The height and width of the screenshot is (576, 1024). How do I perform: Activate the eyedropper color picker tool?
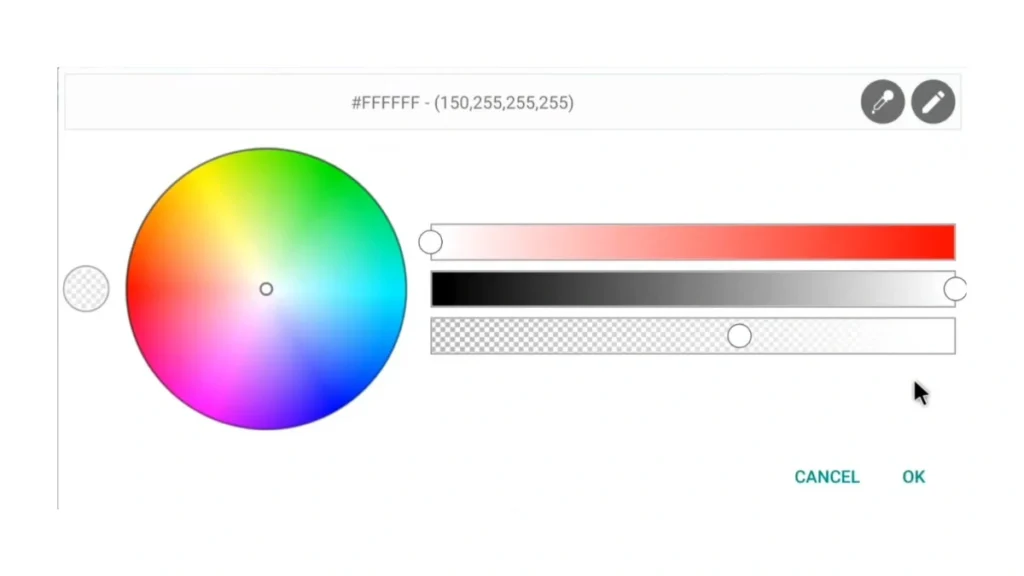(x=883, y=102)
